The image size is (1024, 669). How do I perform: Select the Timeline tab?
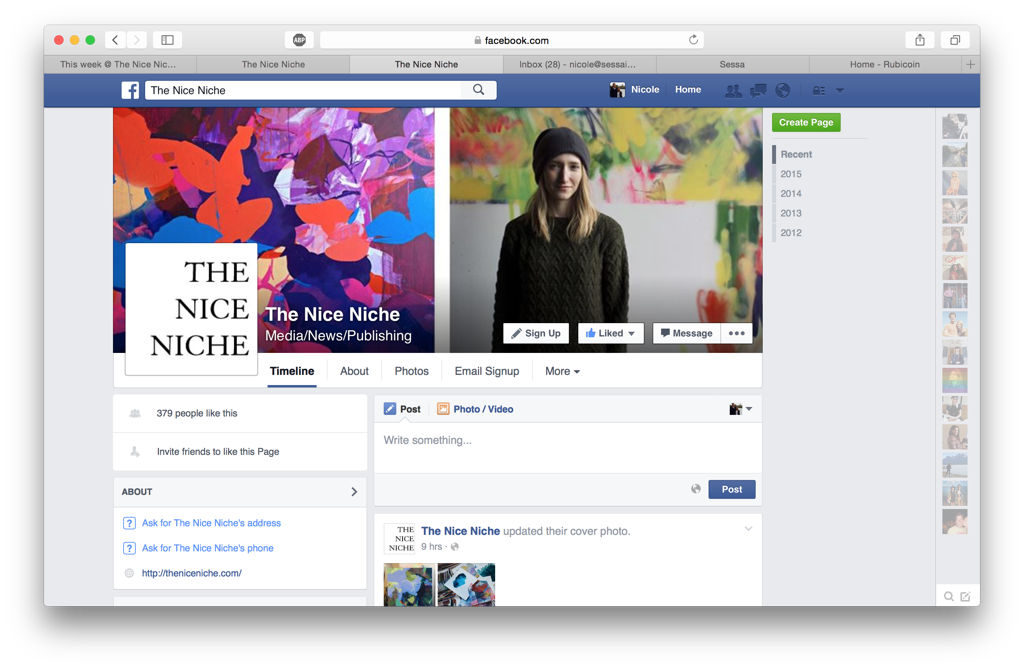(x=292, y=371)
